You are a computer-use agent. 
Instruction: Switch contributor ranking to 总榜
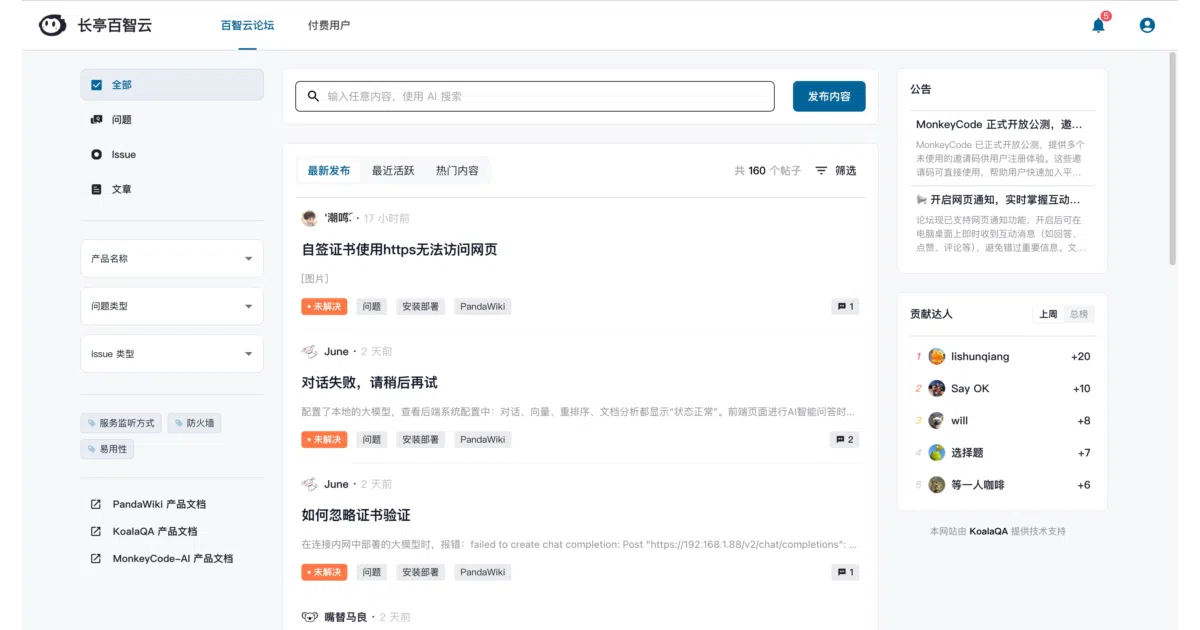tap(1079, 314)
